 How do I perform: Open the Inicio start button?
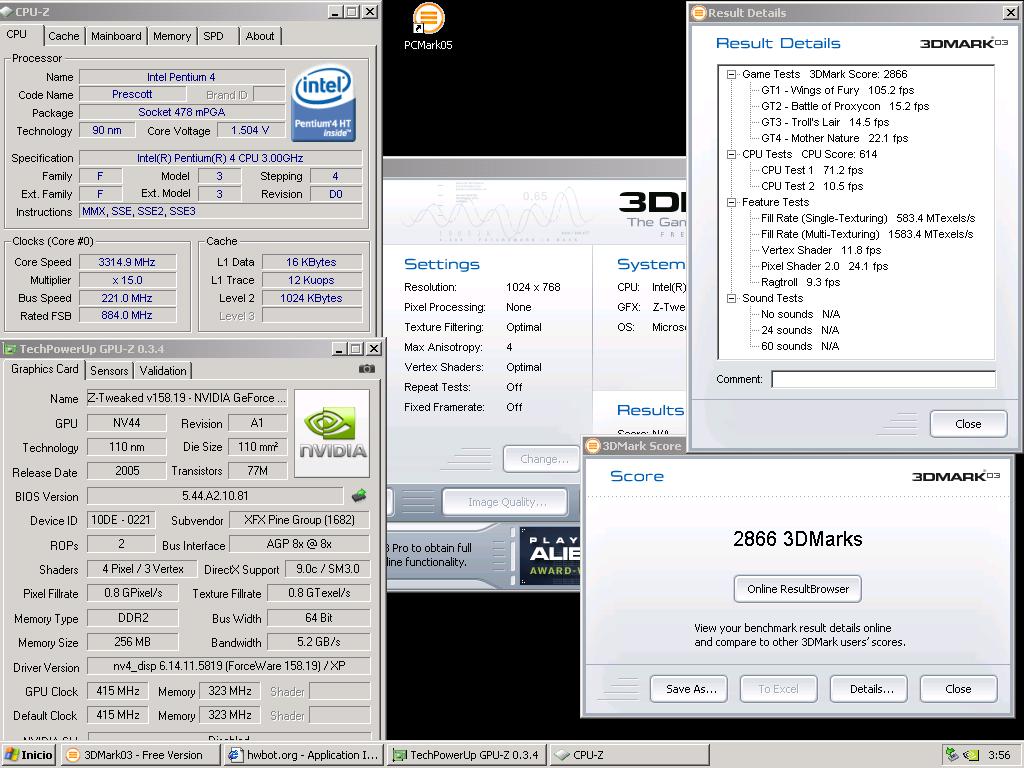pos(29,756)
